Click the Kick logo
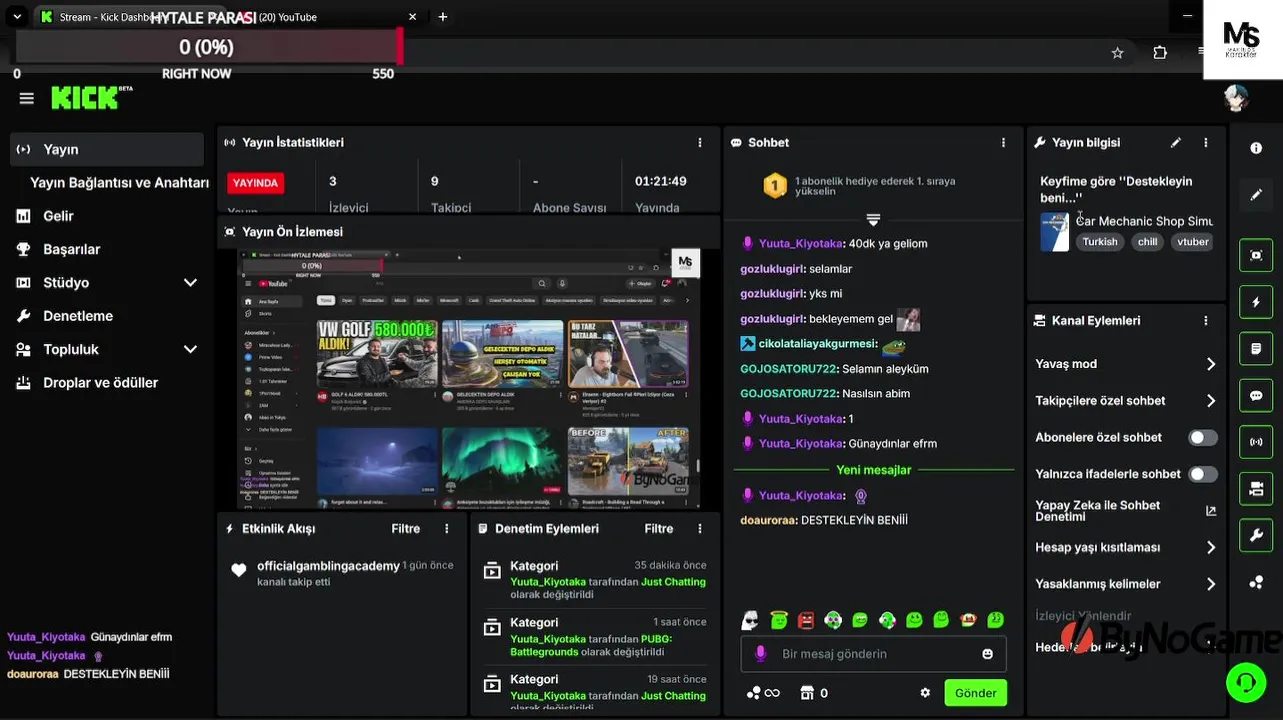This screenshot has height=720, width=1283. point(91,97)
